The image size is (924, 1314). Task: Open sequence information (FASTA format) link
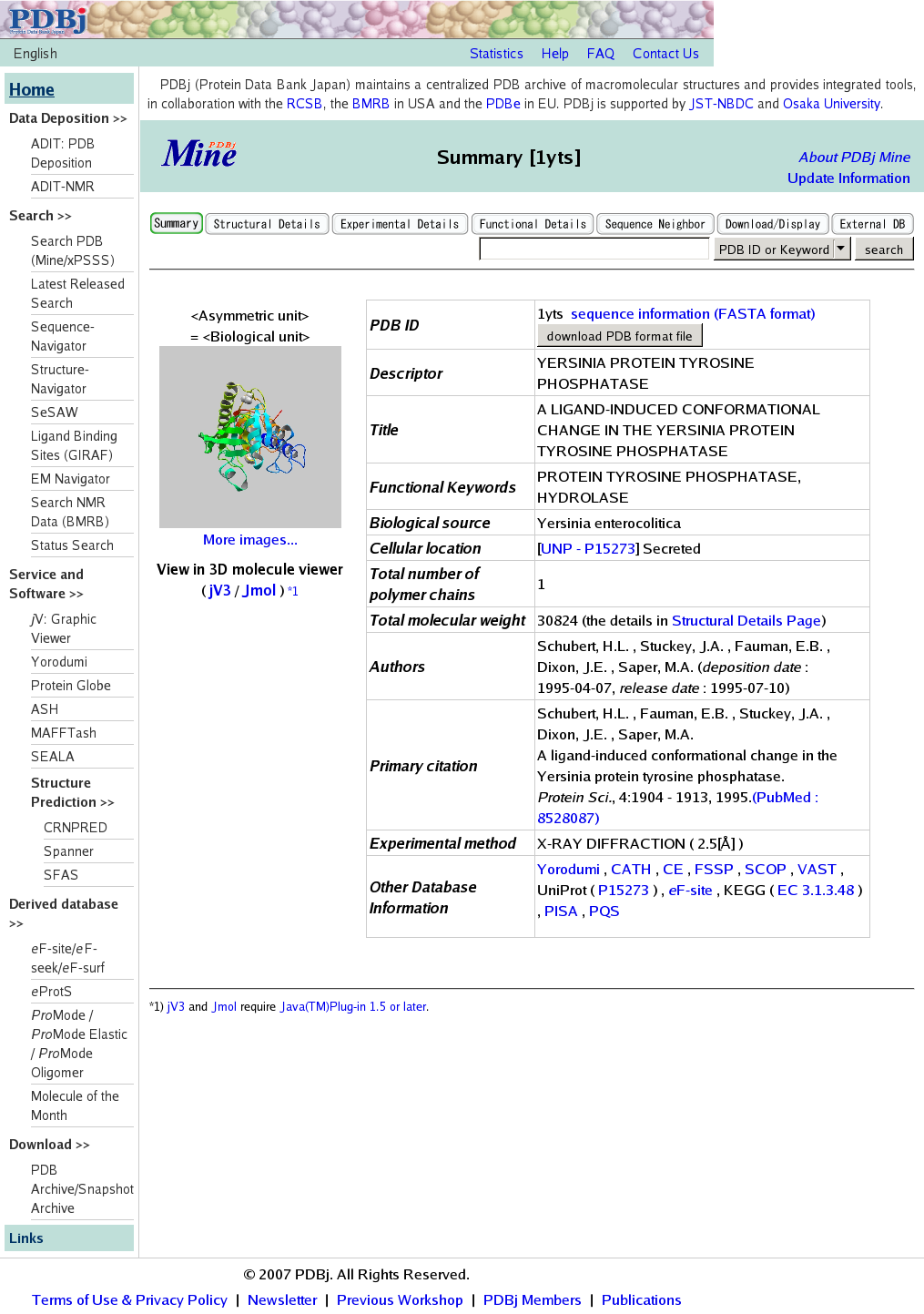coord(693,314)
